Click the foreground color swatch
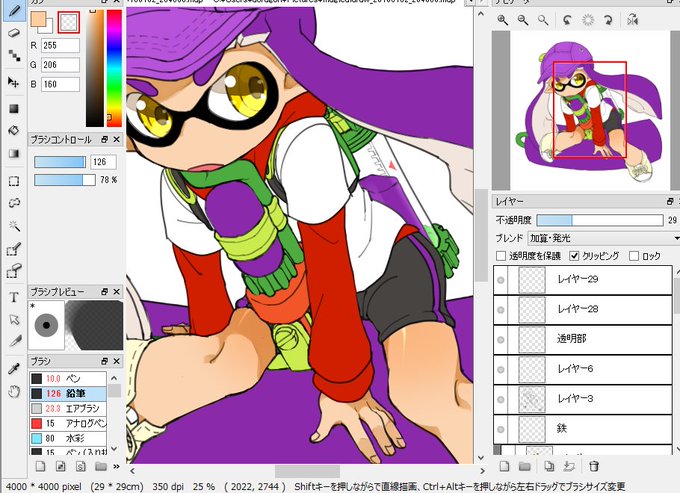The image size is (680, 493). [x=38, y=19]
